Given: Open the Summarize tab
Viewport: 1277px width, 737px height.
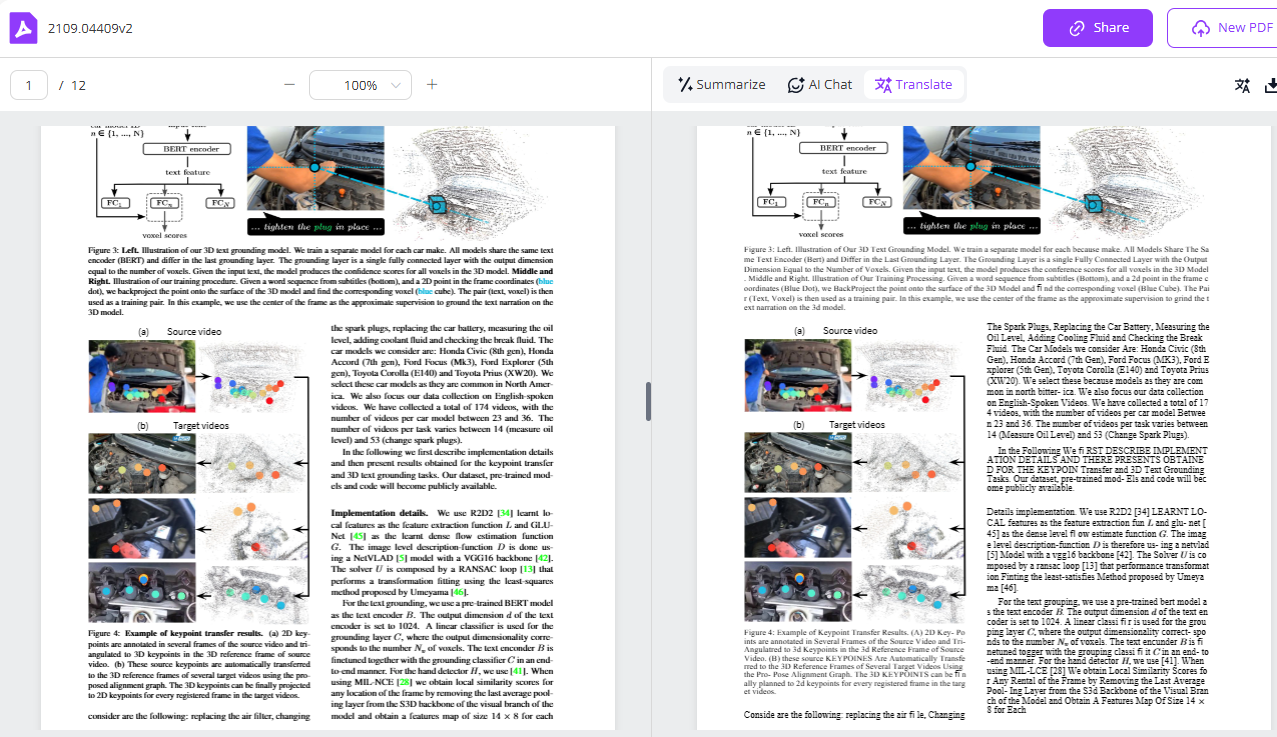Looking at the screenshot, I should (721, 85).
